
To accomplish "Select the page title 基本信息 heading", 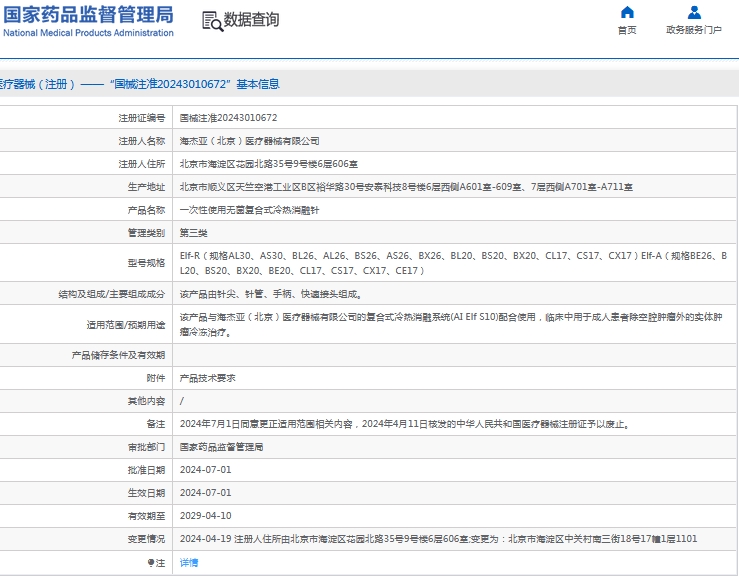I will (x=140, y=84).
